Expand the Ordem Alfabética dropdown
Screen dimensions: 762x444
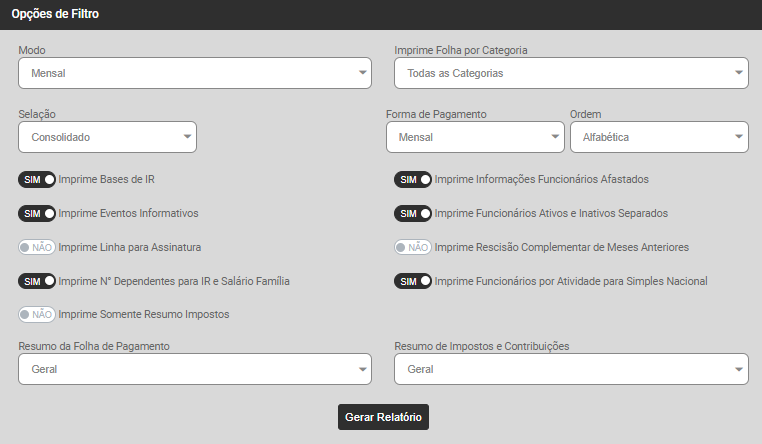pyautogui.click(x=658, y=137)
